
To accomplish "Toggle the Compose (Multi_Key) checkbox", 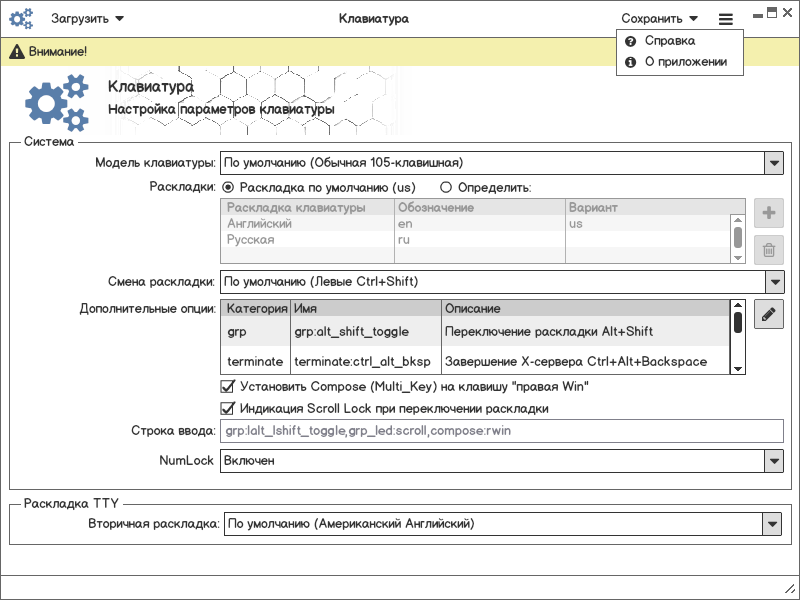I will (227, 386).
